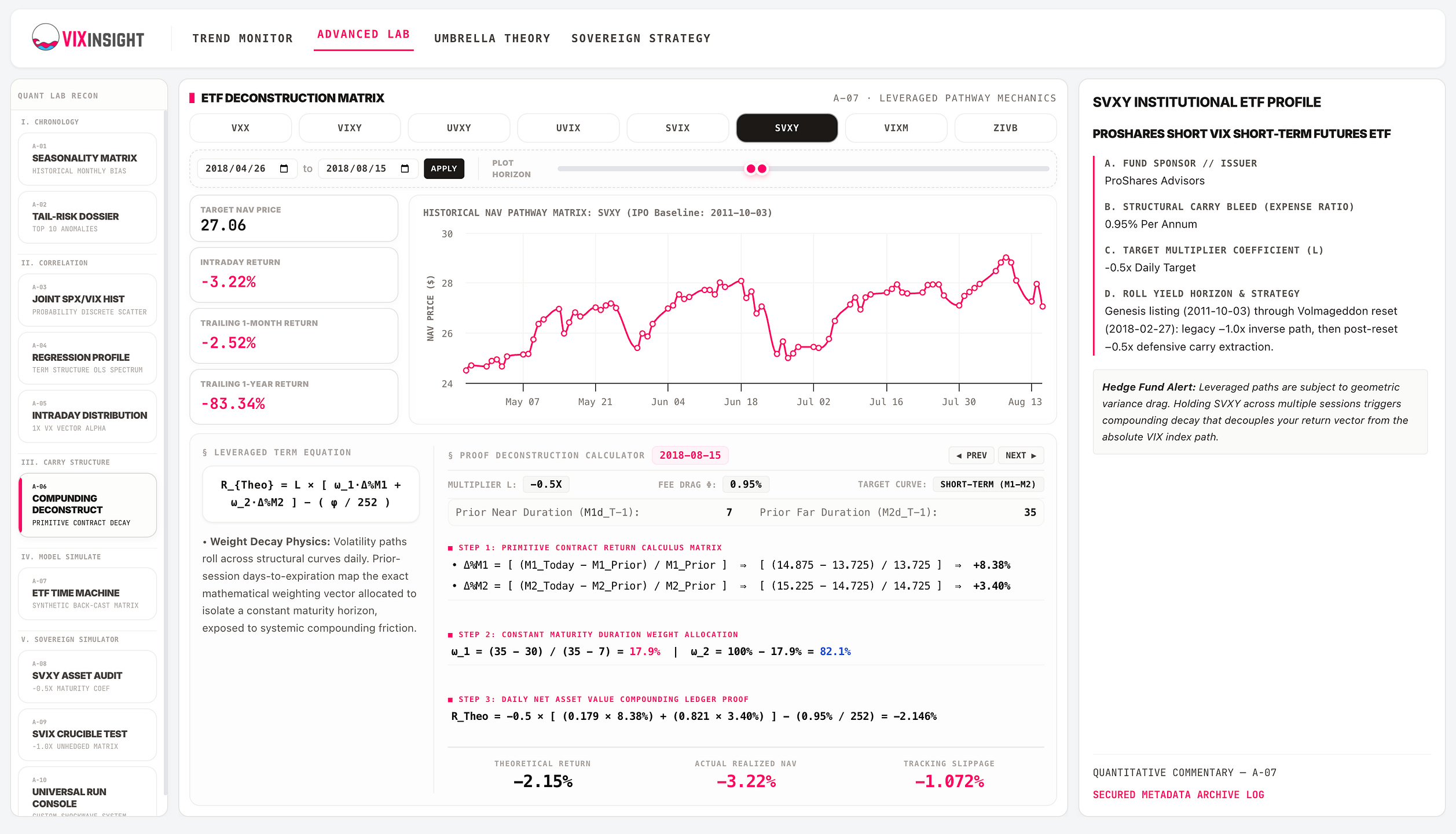Screen dimensions: 1456x834
Task: Choose the UVXY ETF toggle
Action: click(x=459, y=128)
